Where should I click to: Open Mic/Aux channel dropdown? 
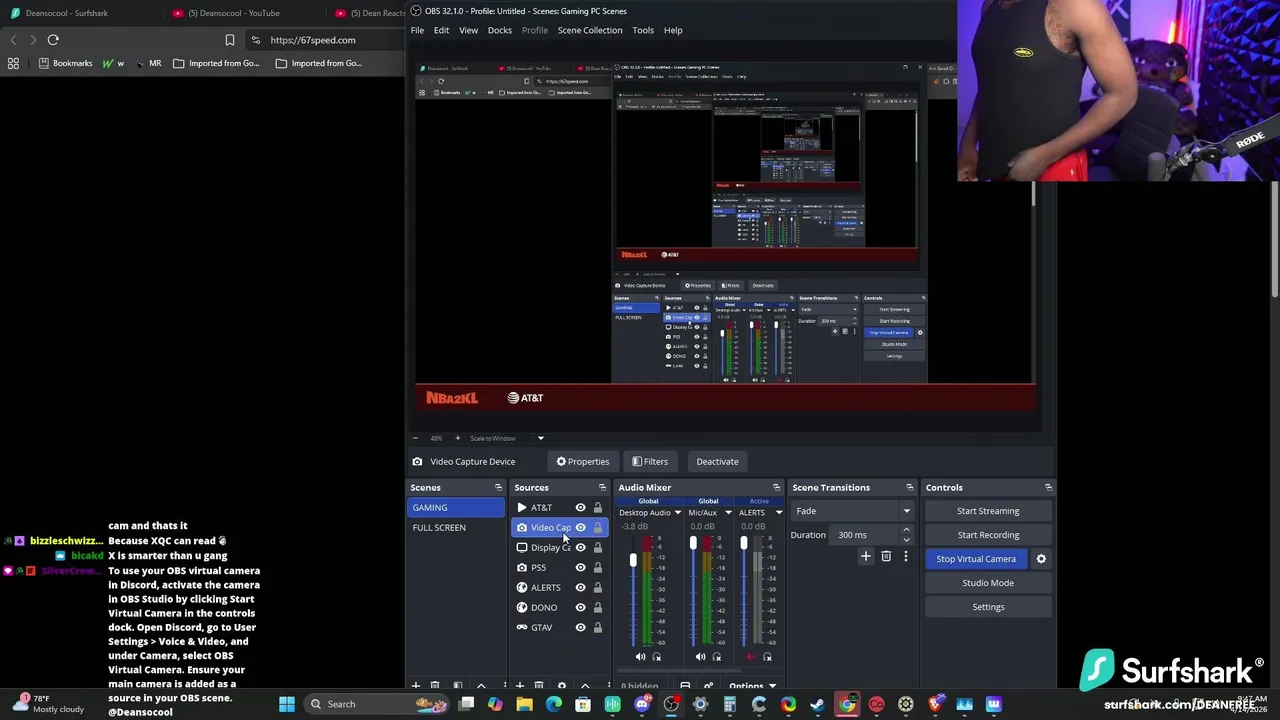click(x=728, y=513)
